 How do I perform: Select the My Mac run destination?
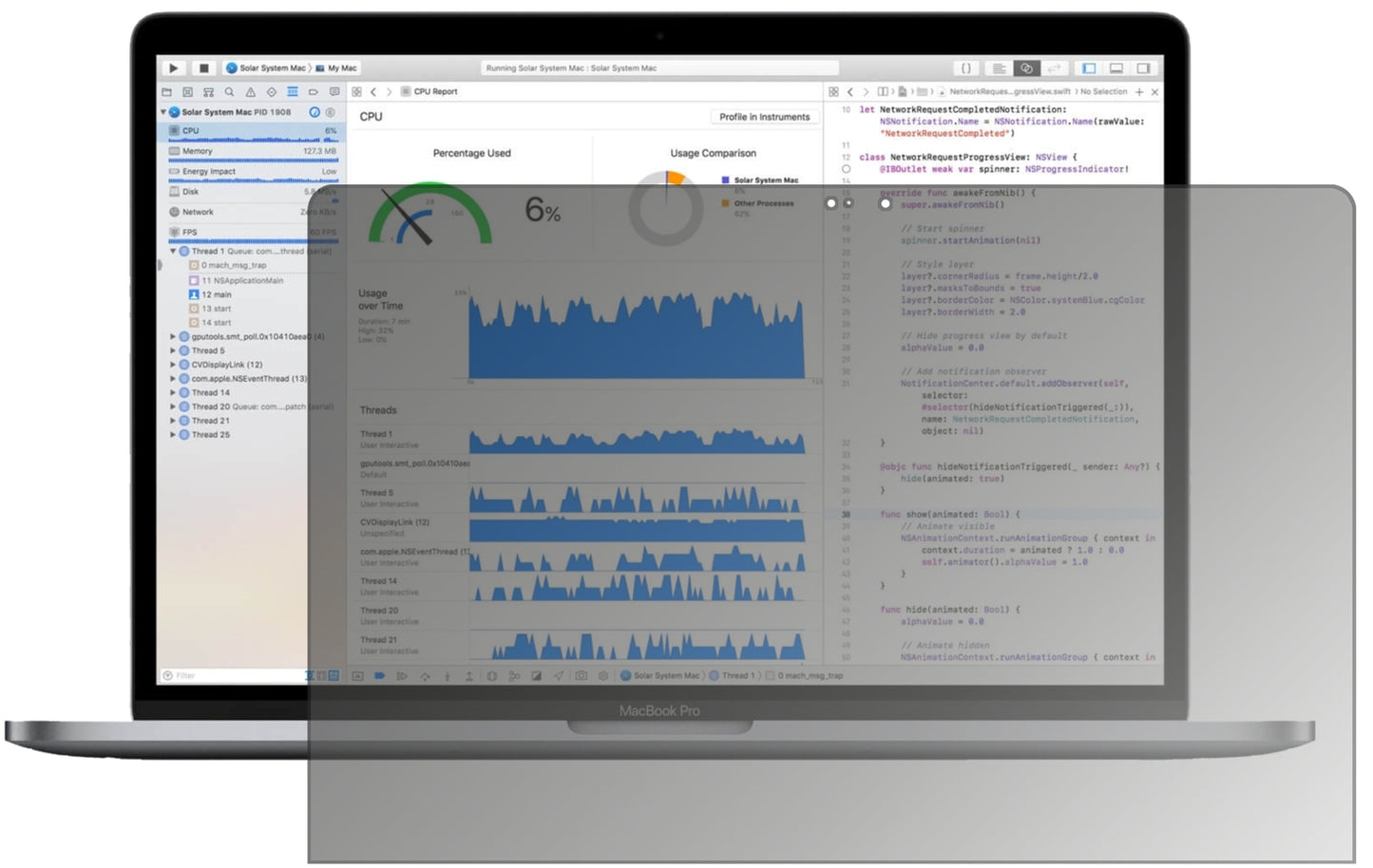point(336,68)
